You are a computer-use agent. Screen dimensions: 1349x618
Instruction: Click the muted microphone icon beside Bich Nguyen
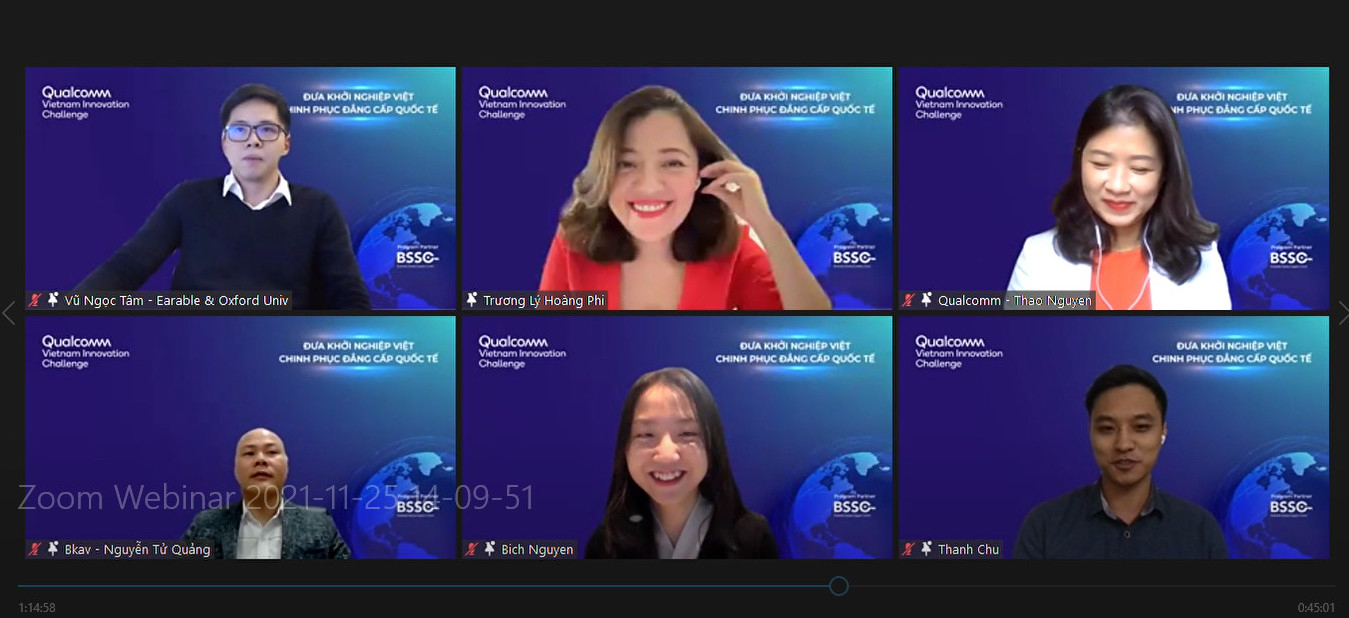click(x=472, y=549)
